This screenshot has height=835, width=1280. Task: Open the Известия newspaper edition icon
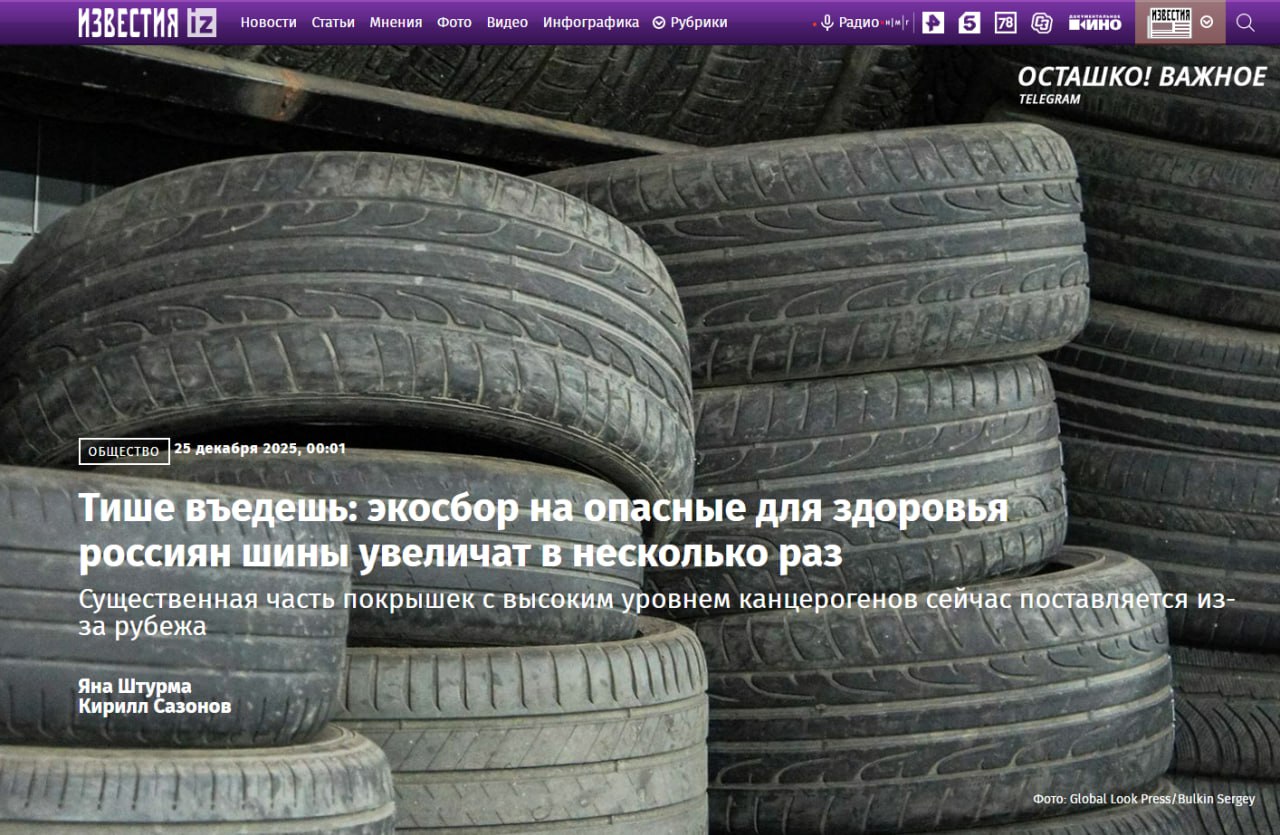coord(1169,22)
